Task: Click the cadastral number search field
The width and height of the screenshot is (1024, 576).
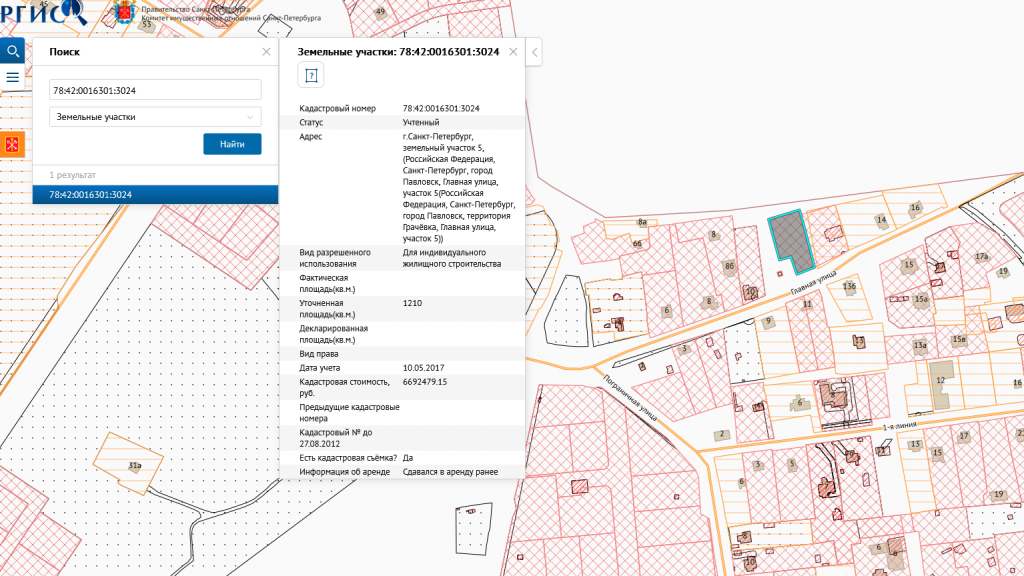Action: (155, 90)
